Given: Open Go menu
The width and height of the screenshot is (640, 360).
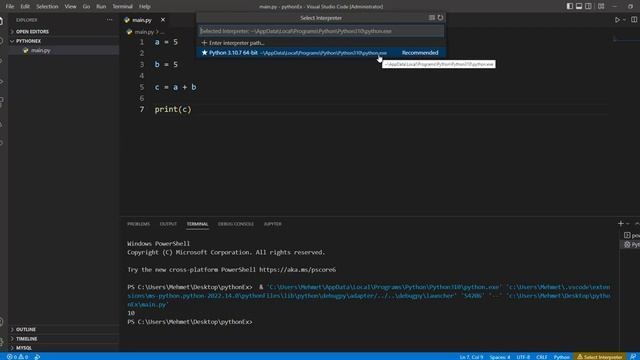Looking at the screenshot, I should [x=86, y=7].
